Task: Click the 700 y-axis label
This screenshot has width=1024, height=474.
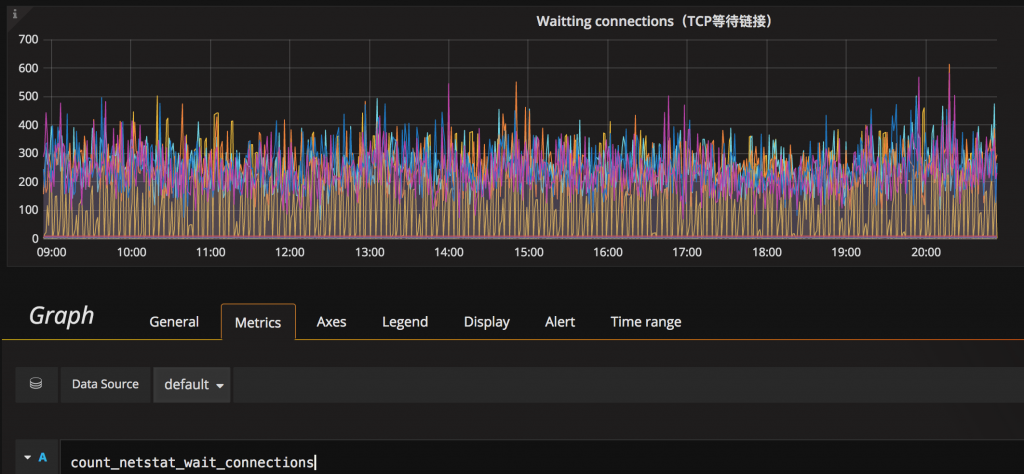Action: point(29,39)
